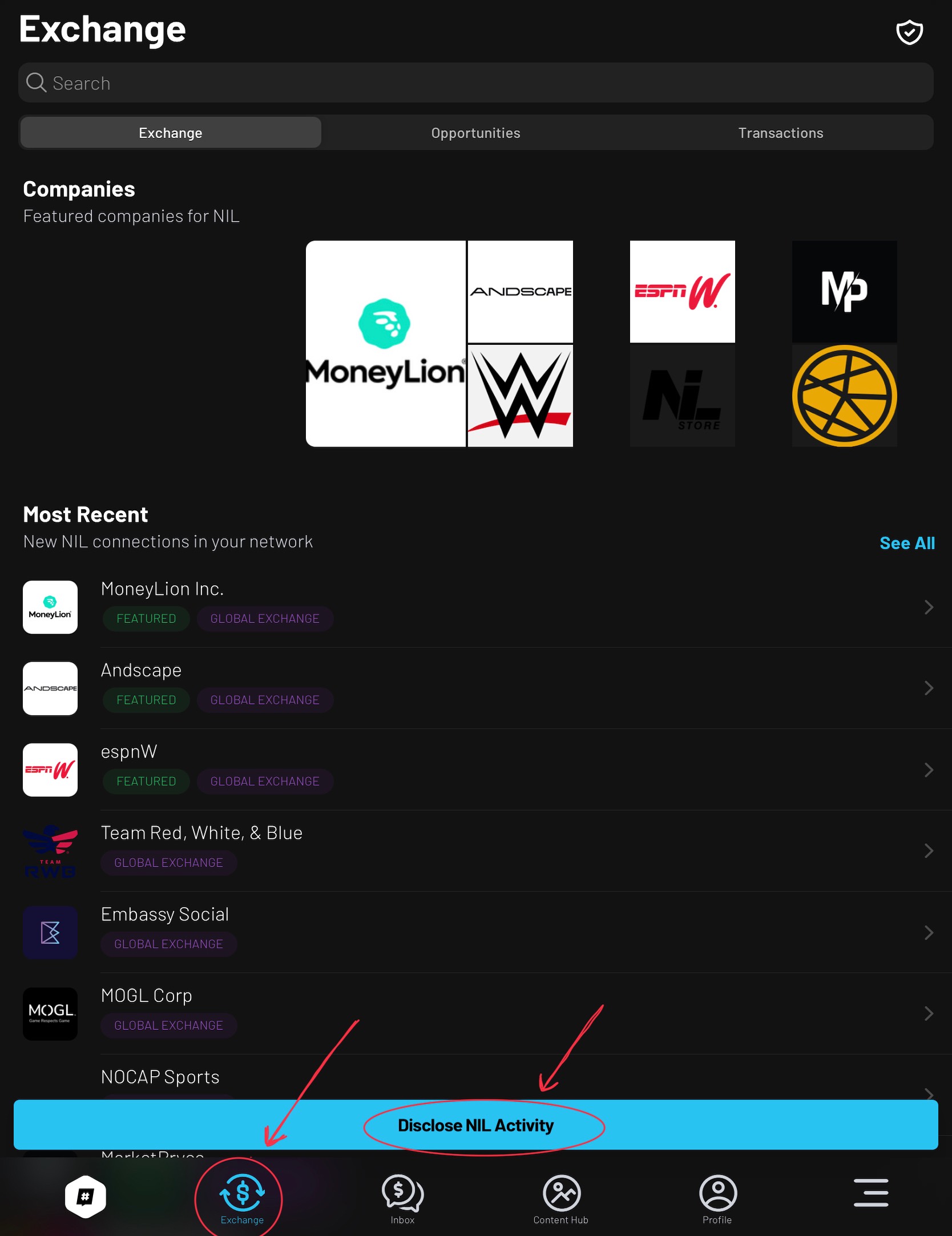Open the espnW featured company thumbnail
Screen dimensions: 952x1236
[682, 292]
